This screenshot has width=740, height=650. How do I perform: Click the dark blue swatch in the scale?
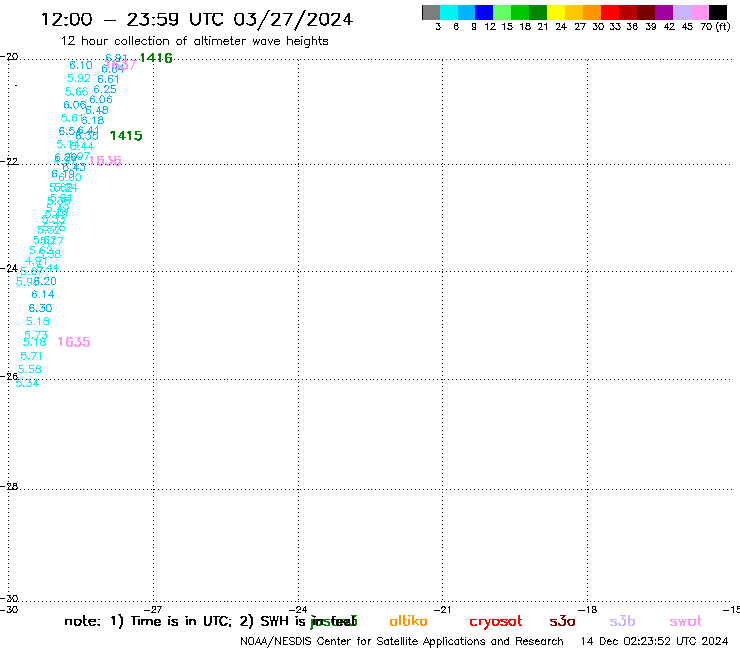pos(484,12)
